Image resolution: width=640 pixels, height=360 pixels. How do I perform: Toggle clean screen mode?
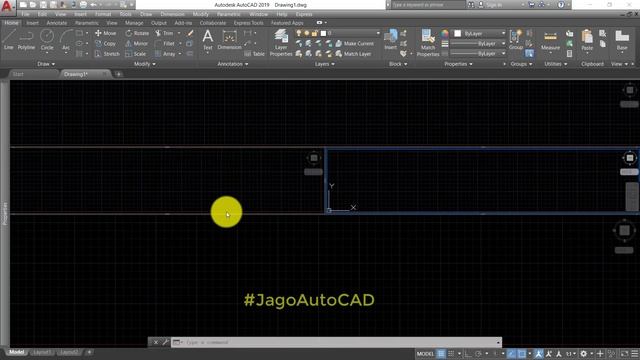[624, 353]
